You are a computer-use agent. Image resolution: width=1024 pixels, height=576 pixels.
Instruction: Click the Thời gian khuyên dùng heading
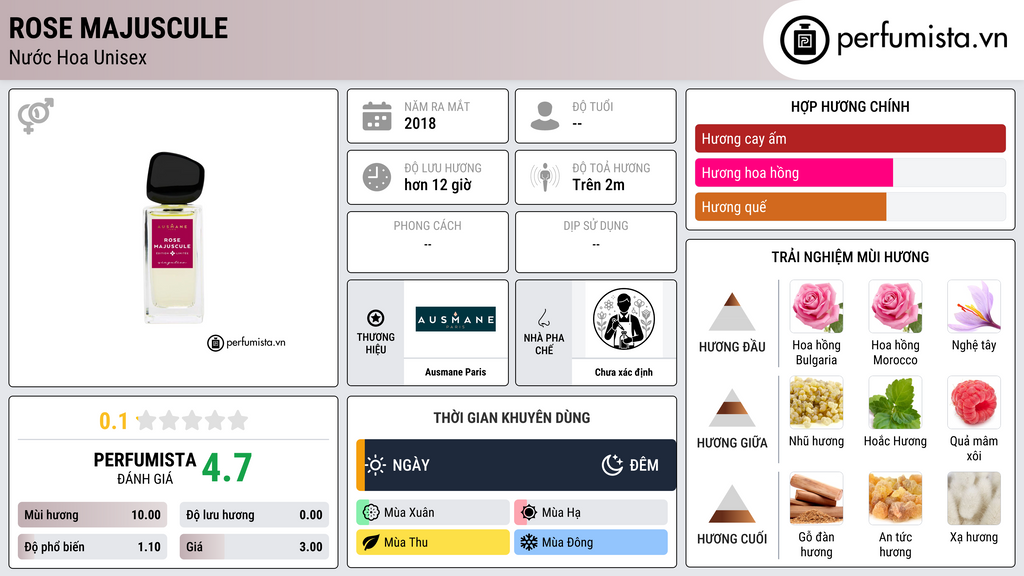(512, 418)
